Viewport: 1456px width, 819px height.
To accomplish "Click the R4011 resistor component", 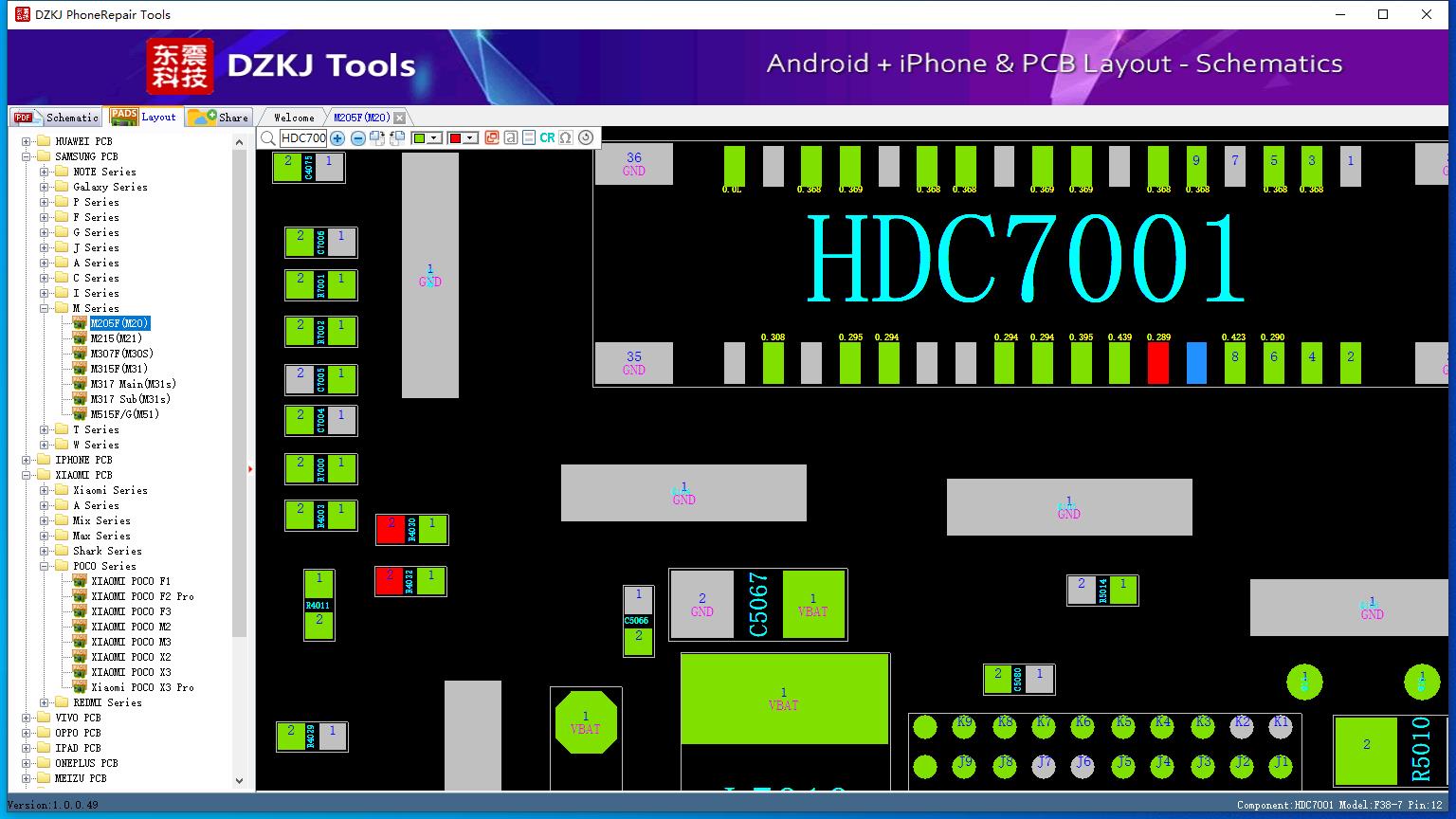I will point(319,605).
